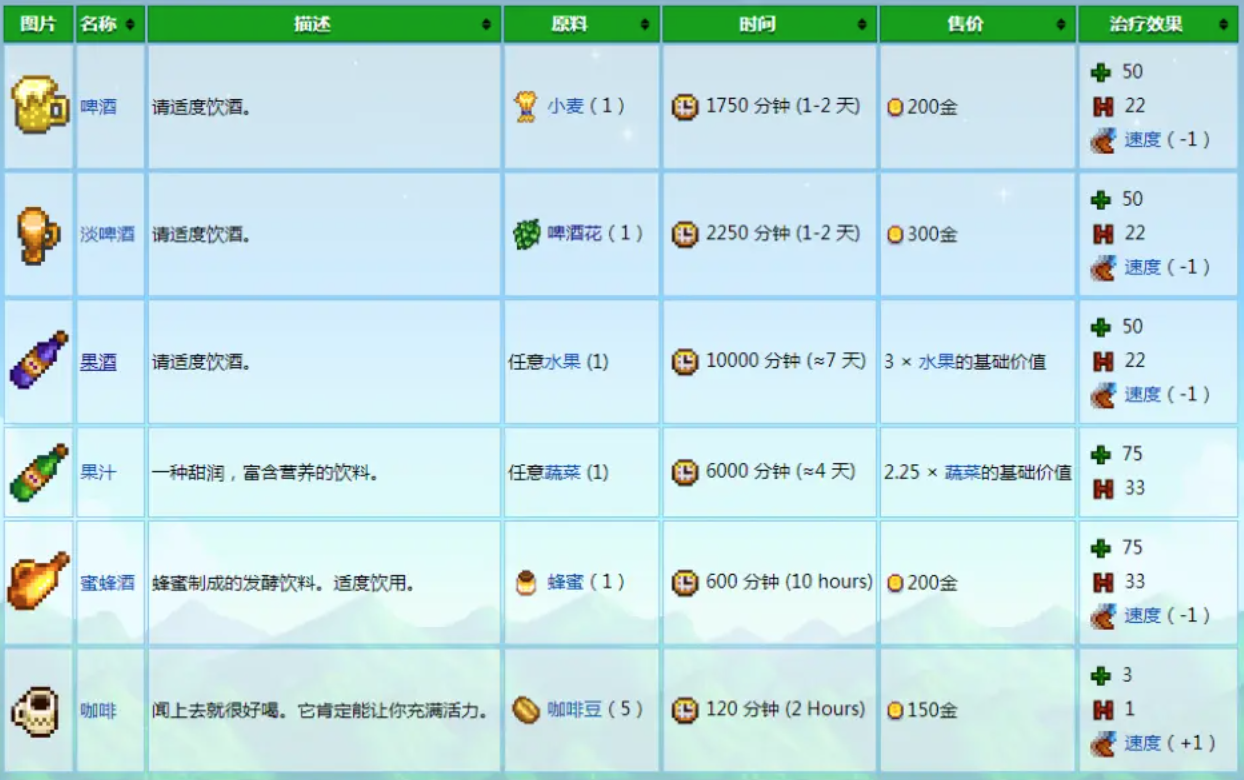Click the clock icon beside 600 分钟
The height and width of the screenshot is (780, 1244).
coord(685,582)
